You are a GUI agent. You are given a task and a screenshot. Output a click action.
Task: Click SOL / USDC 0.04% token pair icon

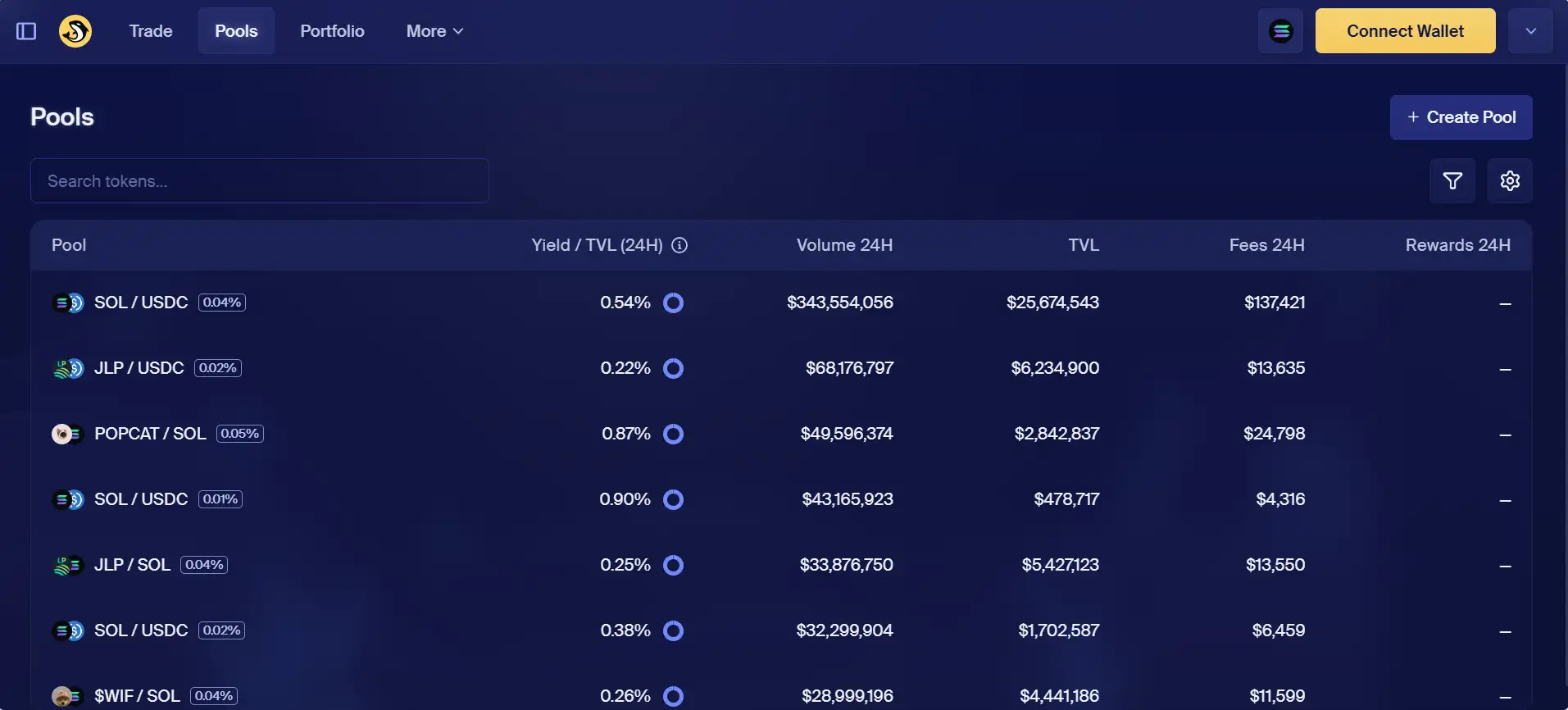68,303
